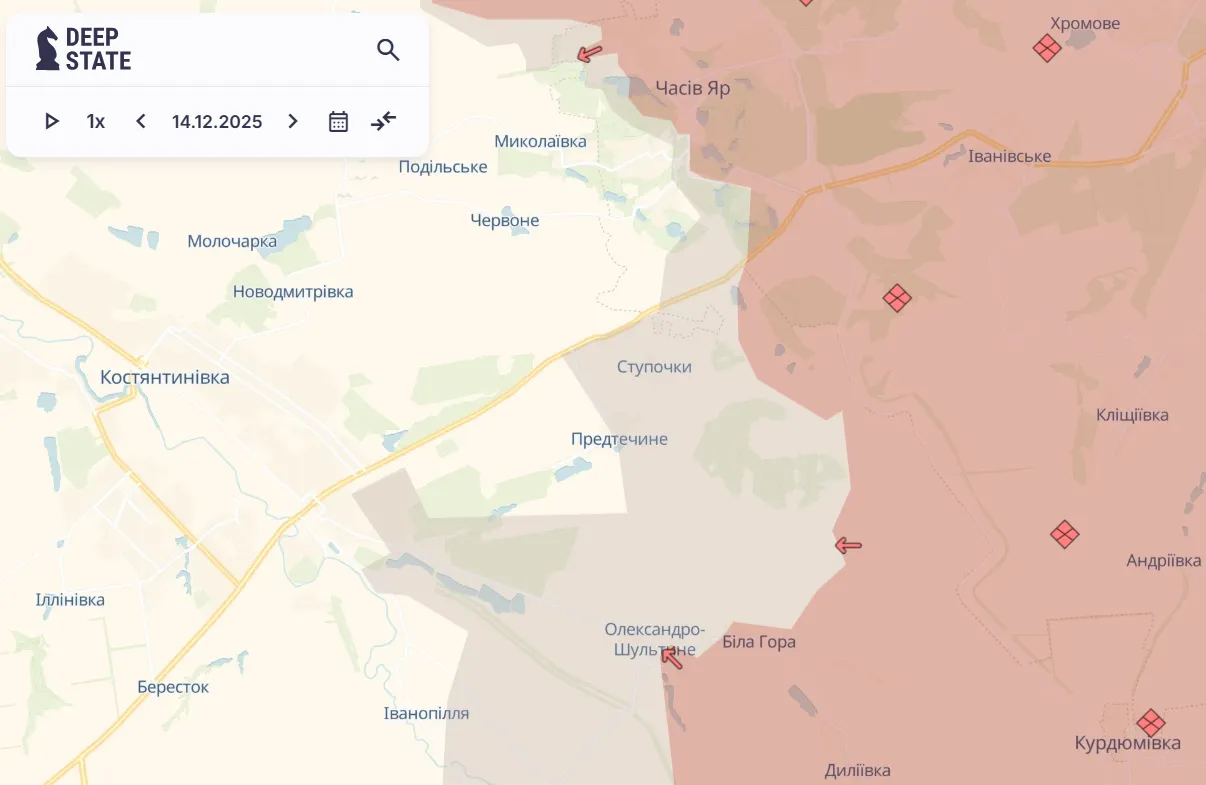Click the Іванівське label
This screenshot has height=785, width=1206.
click(1010, 156)
